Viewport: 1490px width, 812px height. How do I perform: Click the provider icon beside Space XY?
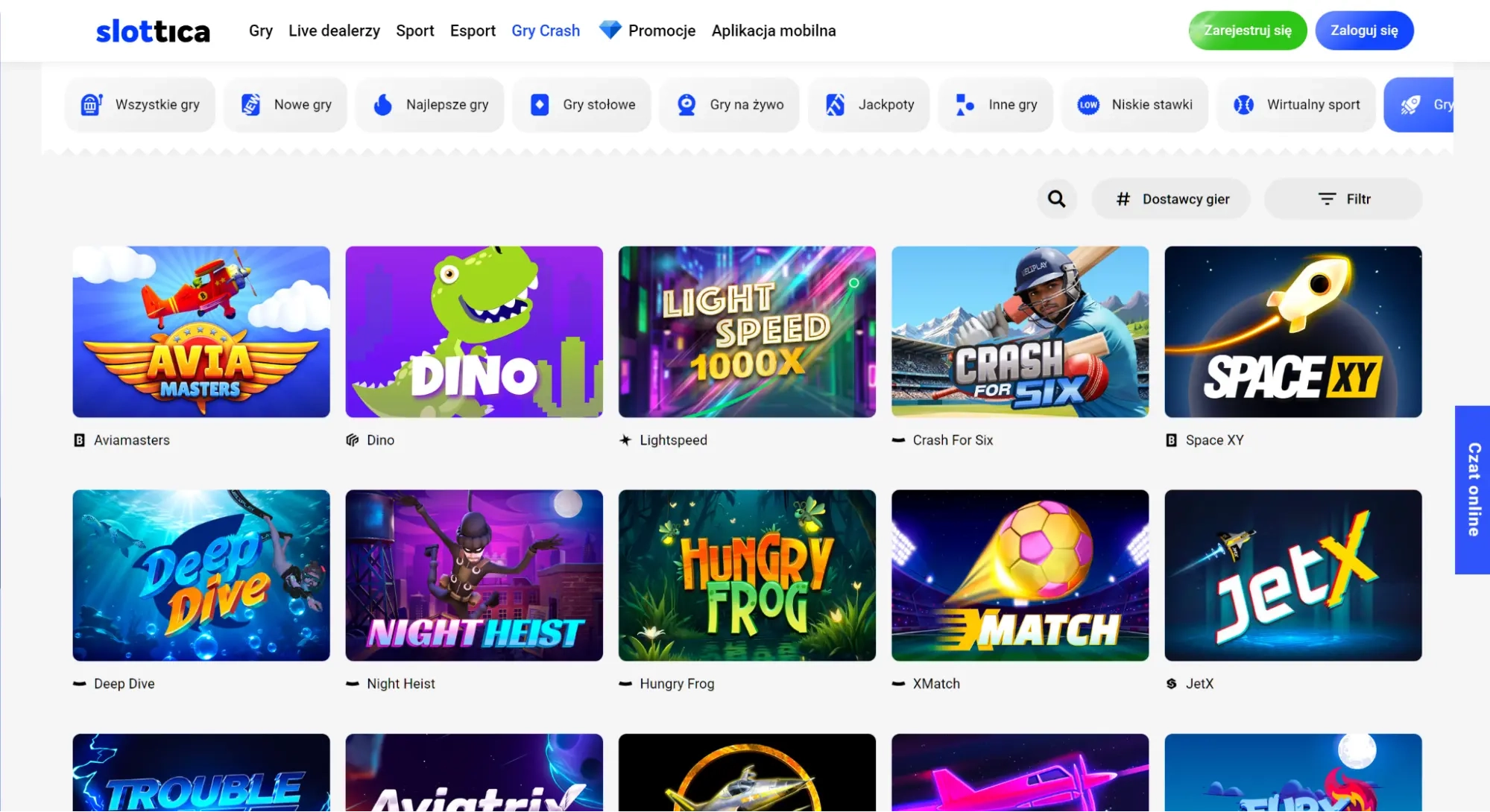tap(1171, 440)
